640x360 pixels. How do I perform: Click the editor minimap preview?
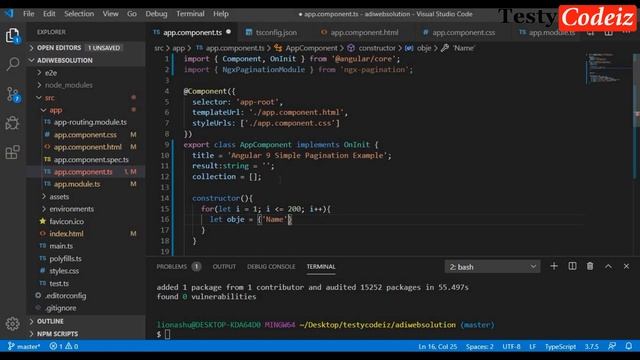coord(608,68)
